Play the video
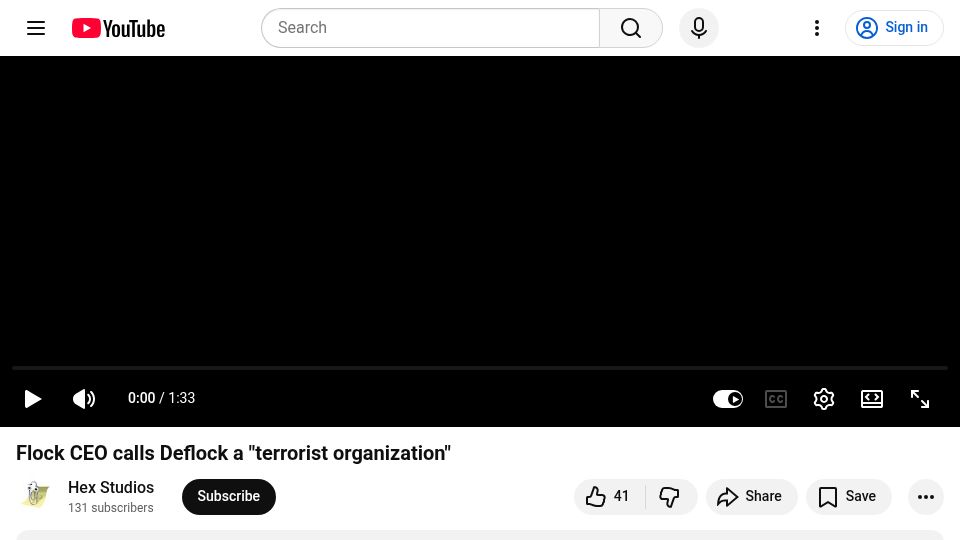The width and height of the screenshot is (960, 540). (32, 399)
